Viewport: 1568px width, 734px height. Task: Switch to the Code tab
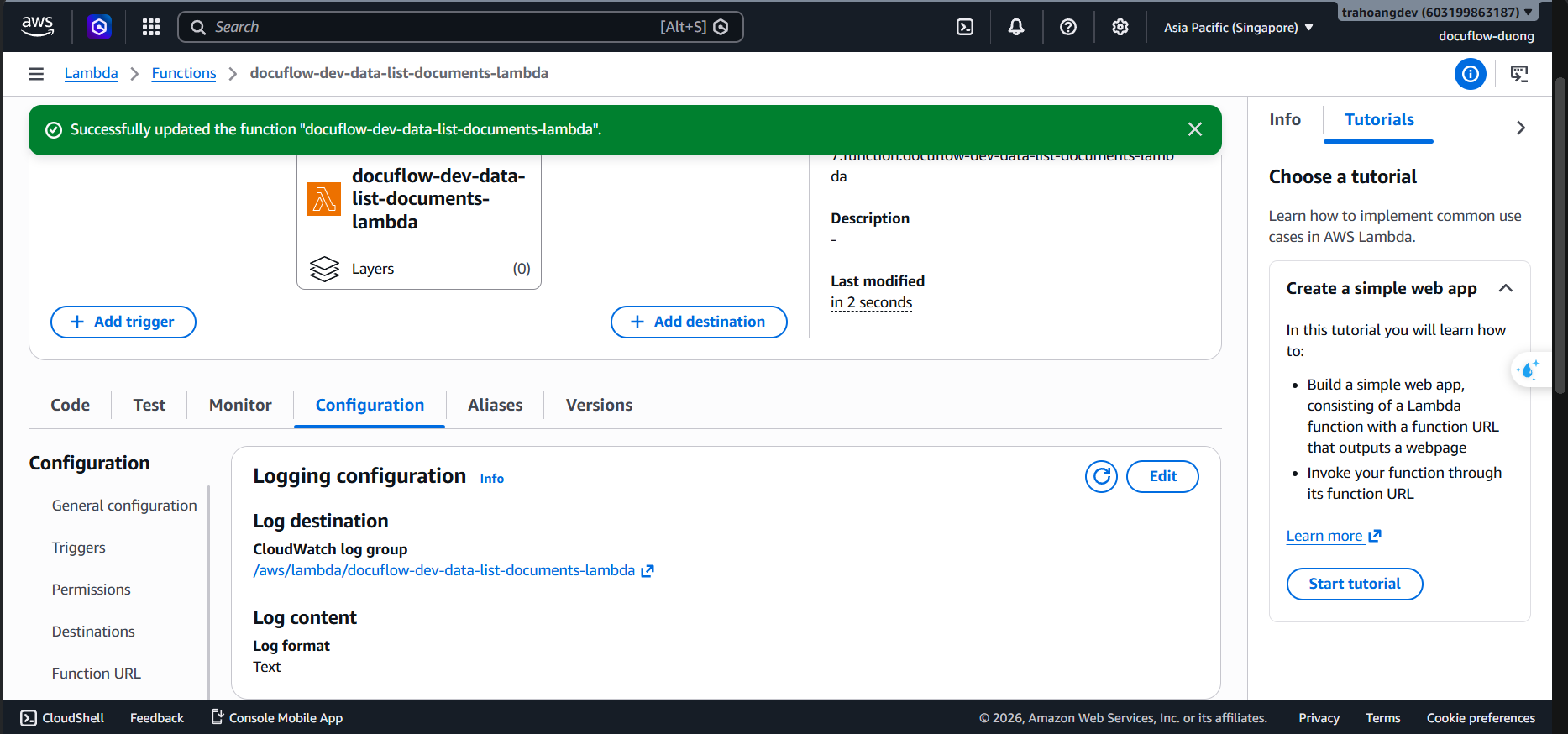click(71, 405)
